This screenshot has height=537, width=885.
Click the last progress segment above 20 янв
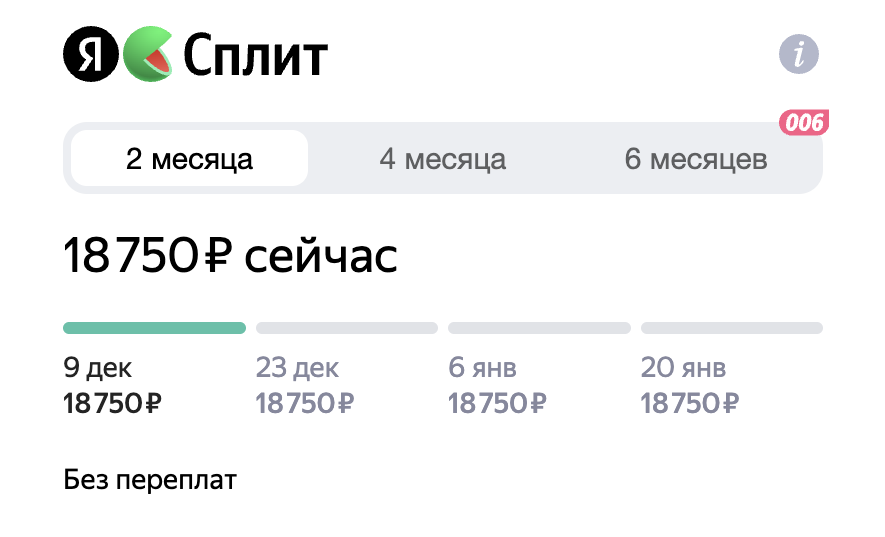point(731,328)
